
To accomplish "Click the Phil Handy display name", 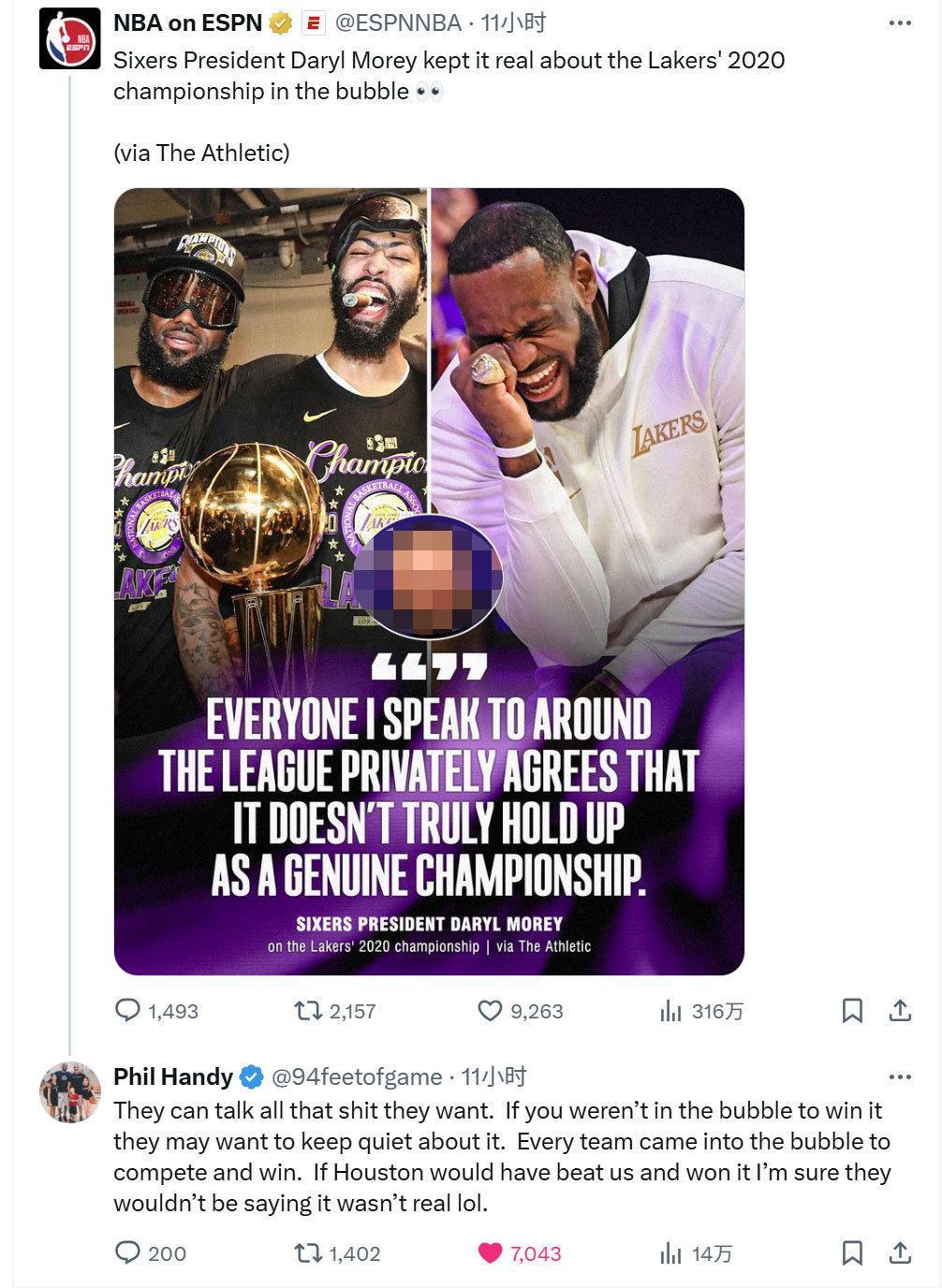I will pos(173,1076).
